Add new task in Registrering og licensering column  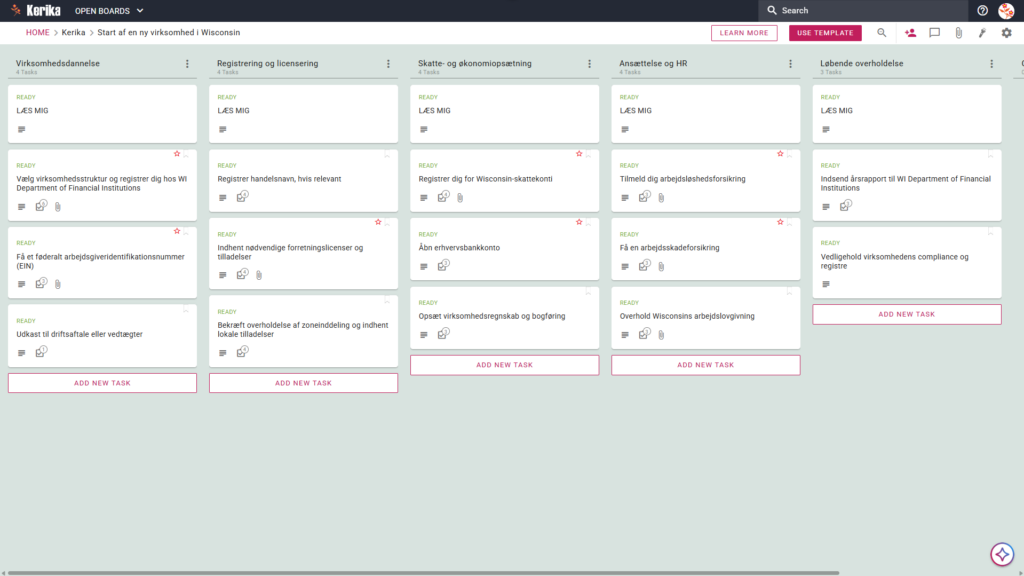point(303,383)
